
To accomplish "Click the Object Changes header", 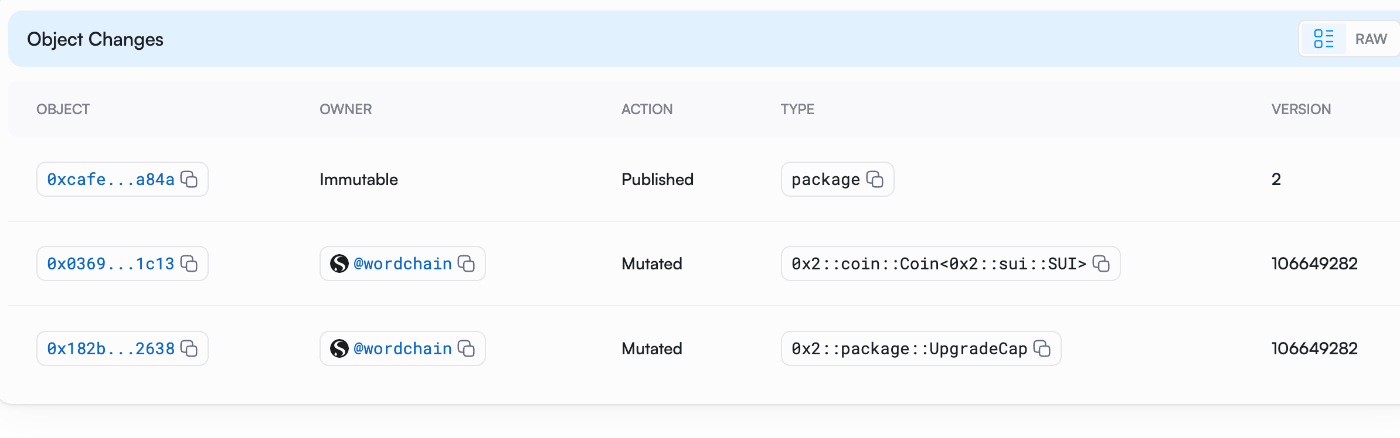I will tap(95, 39).
